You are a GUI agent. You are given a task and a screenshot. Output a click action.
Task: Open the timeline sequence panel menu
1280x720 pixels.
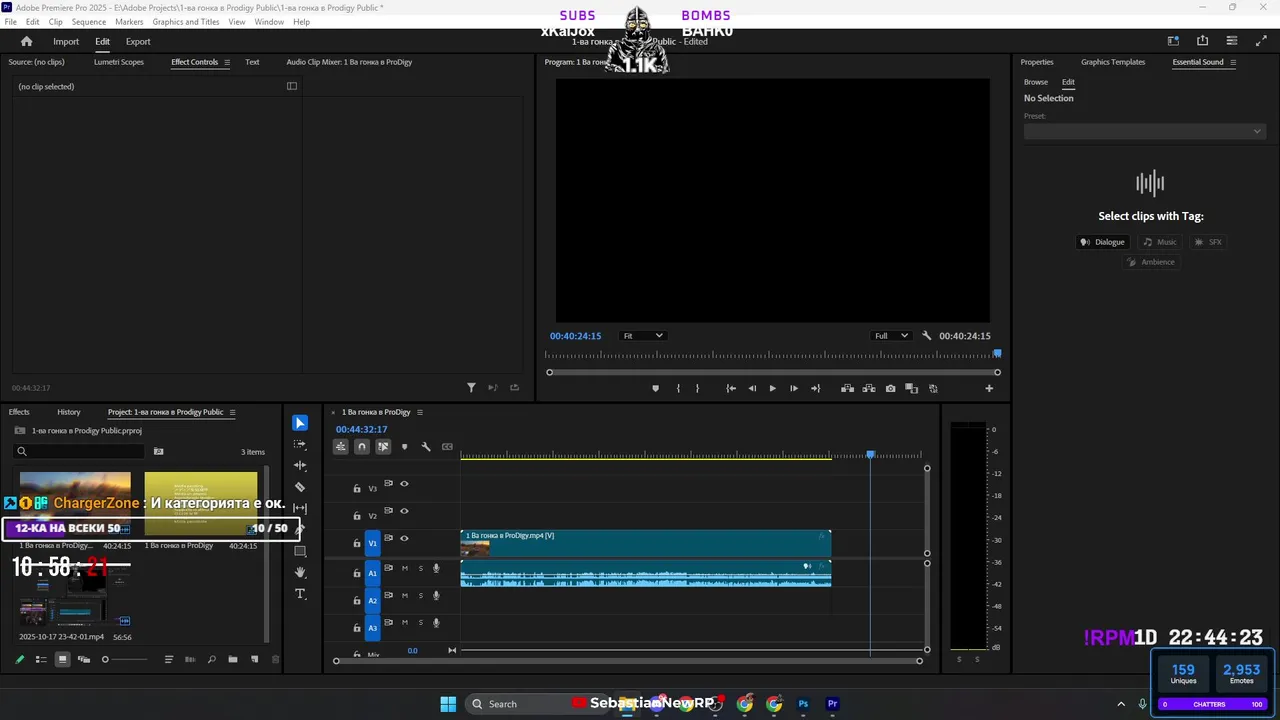click(x=420, y=412)
